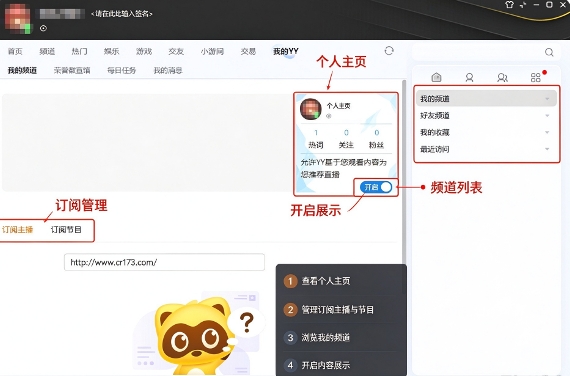This screenshot has height=376, width=570.
Task: Expand the 最近访问 list arrow
Action: coord(547,149)
